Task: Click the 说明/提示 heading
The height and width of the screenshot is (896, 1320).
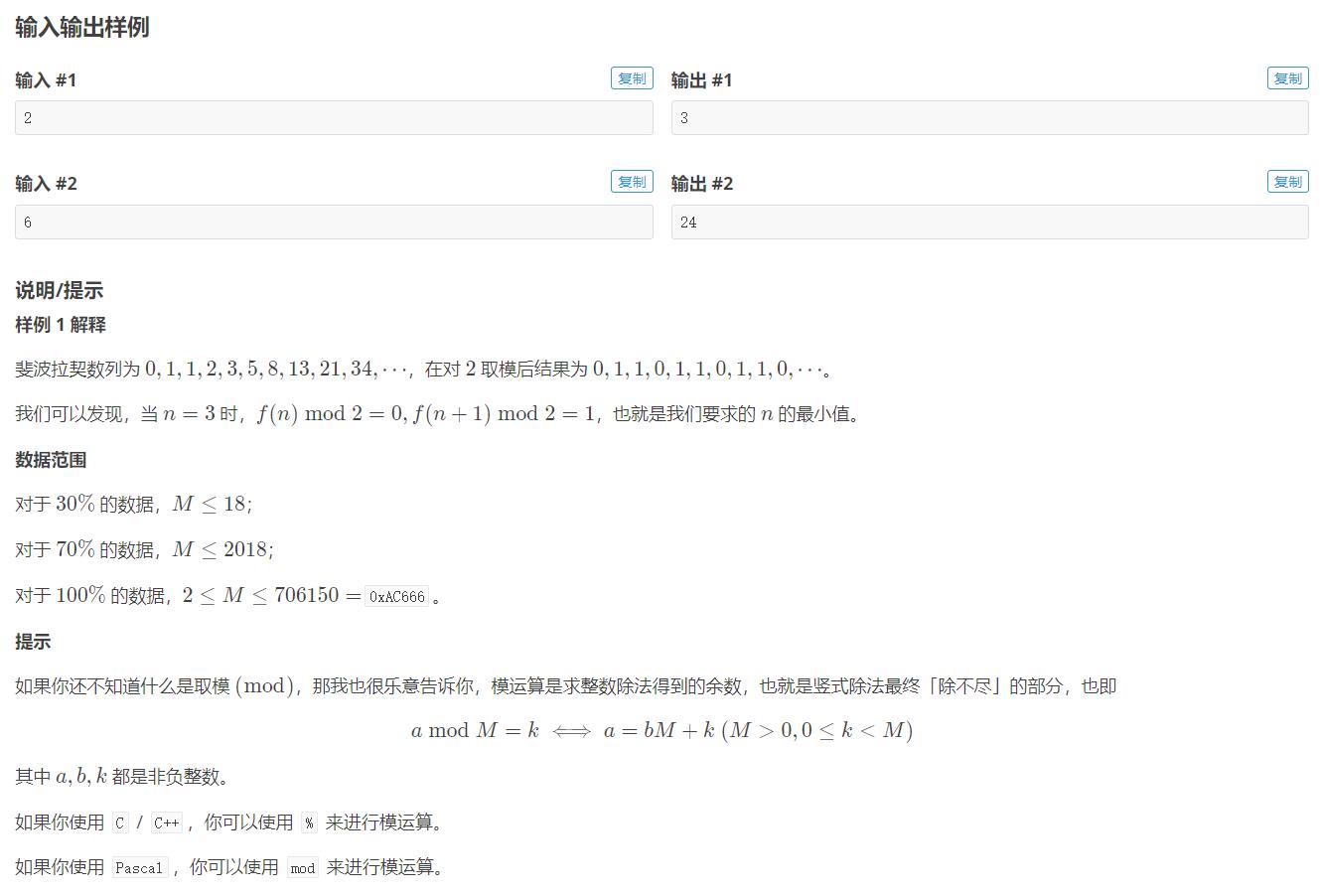Action: (60, 290)
